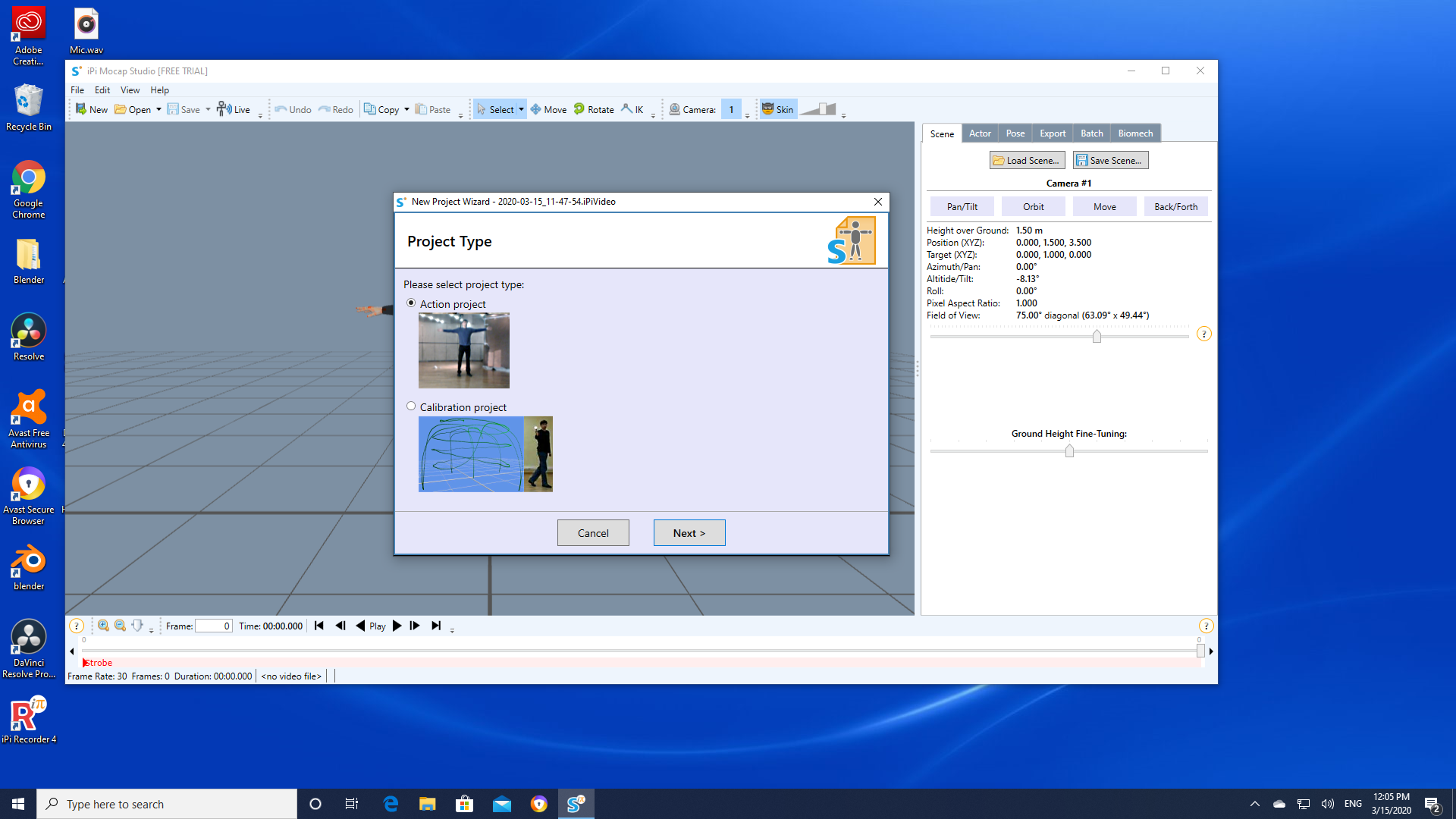
Task: Expand the Open dropdown arrow
Action: pos(158,109)
